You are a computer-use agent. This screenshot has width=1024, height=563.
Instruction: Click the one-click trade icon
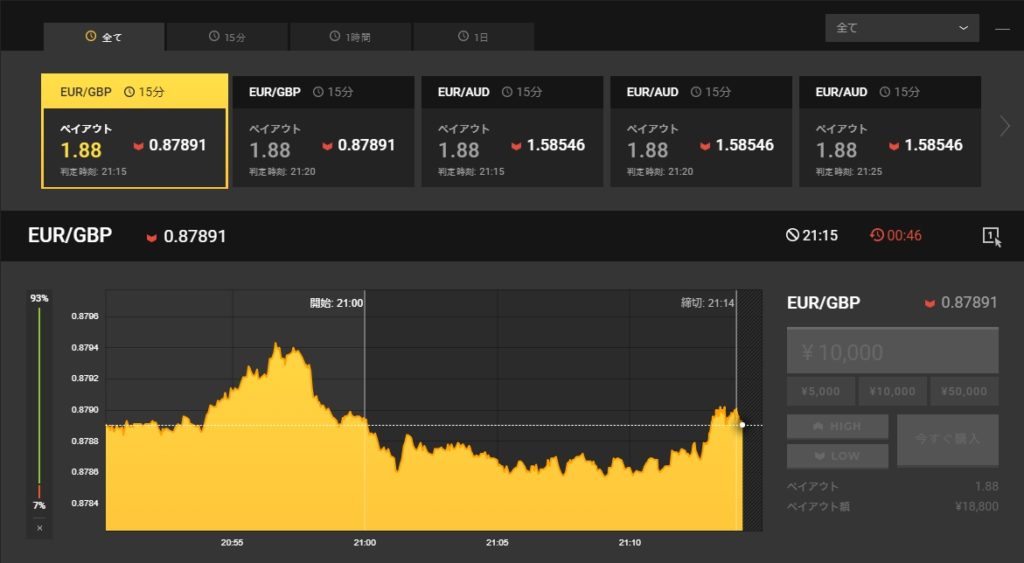[991, 237]
